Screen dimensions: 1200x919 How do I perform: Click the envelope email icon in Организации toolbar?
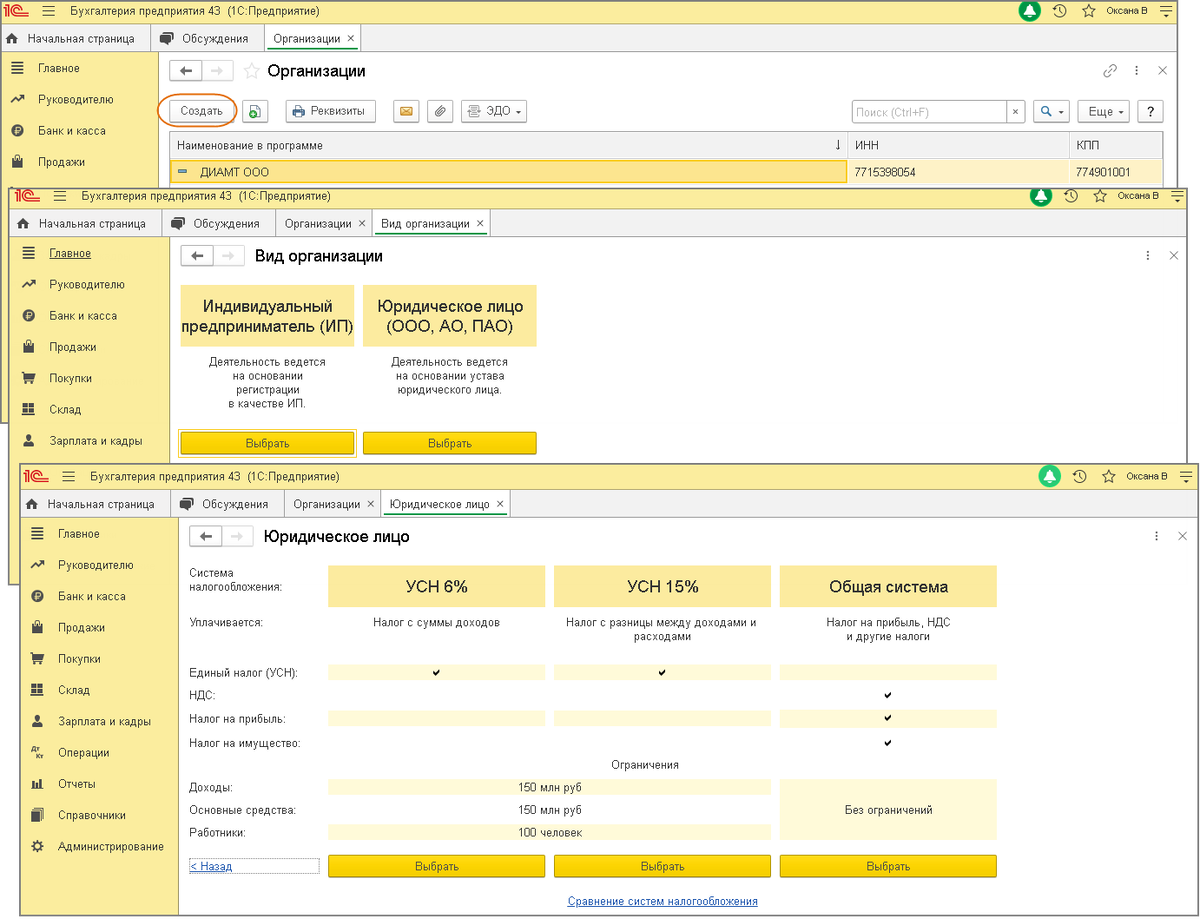(x=406, y=111)
